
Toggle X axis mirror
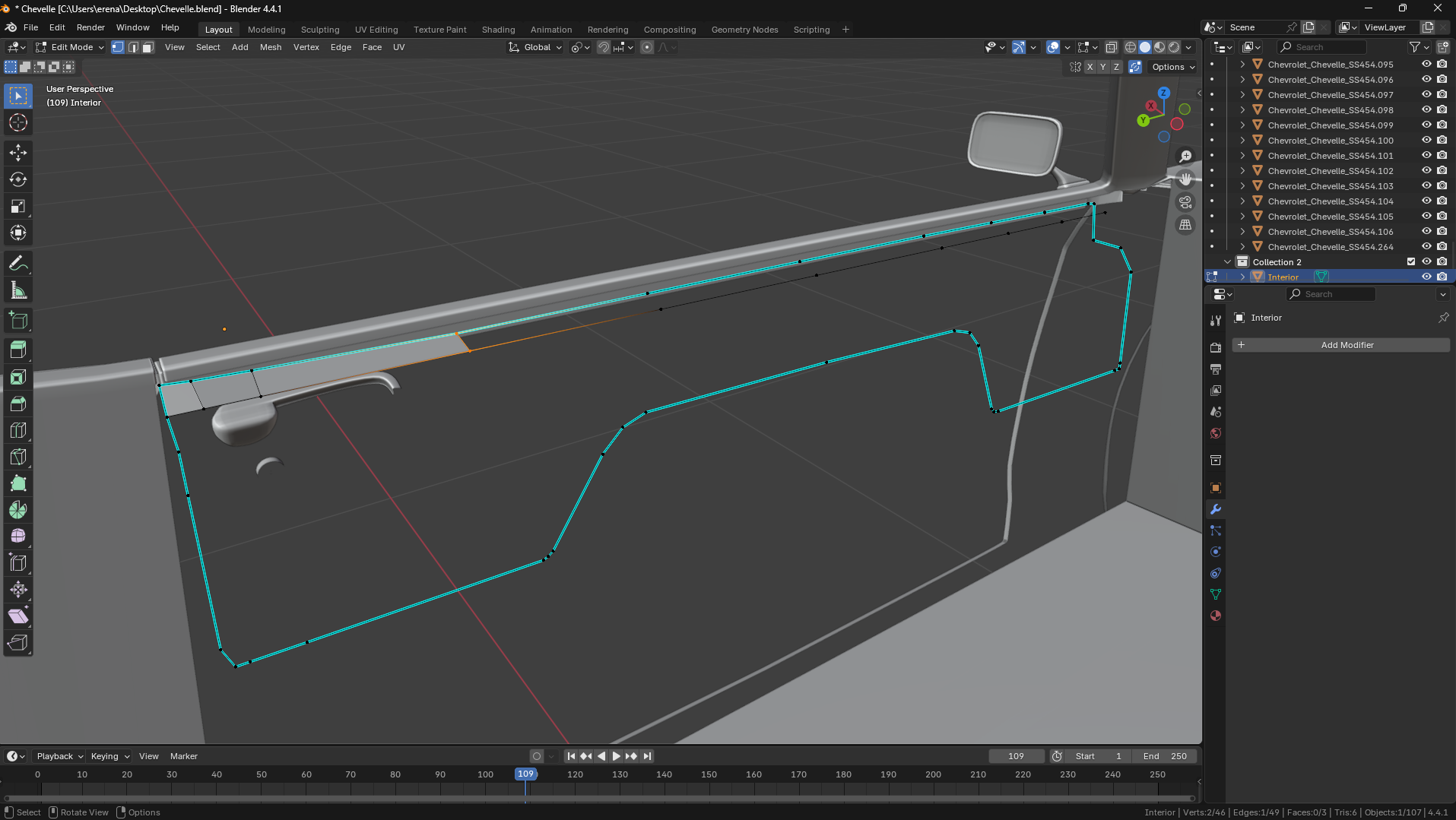[1090, 67]
